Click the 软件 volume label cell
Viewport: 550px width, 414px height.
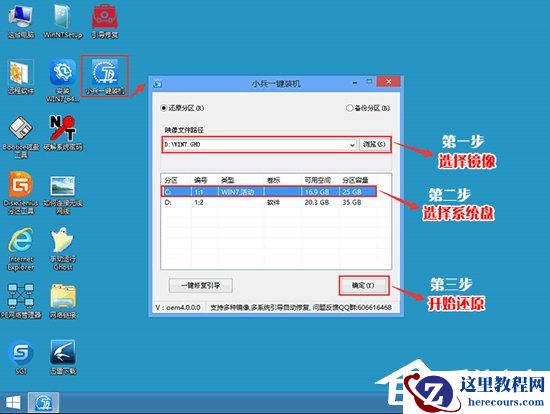click(273, 202)
